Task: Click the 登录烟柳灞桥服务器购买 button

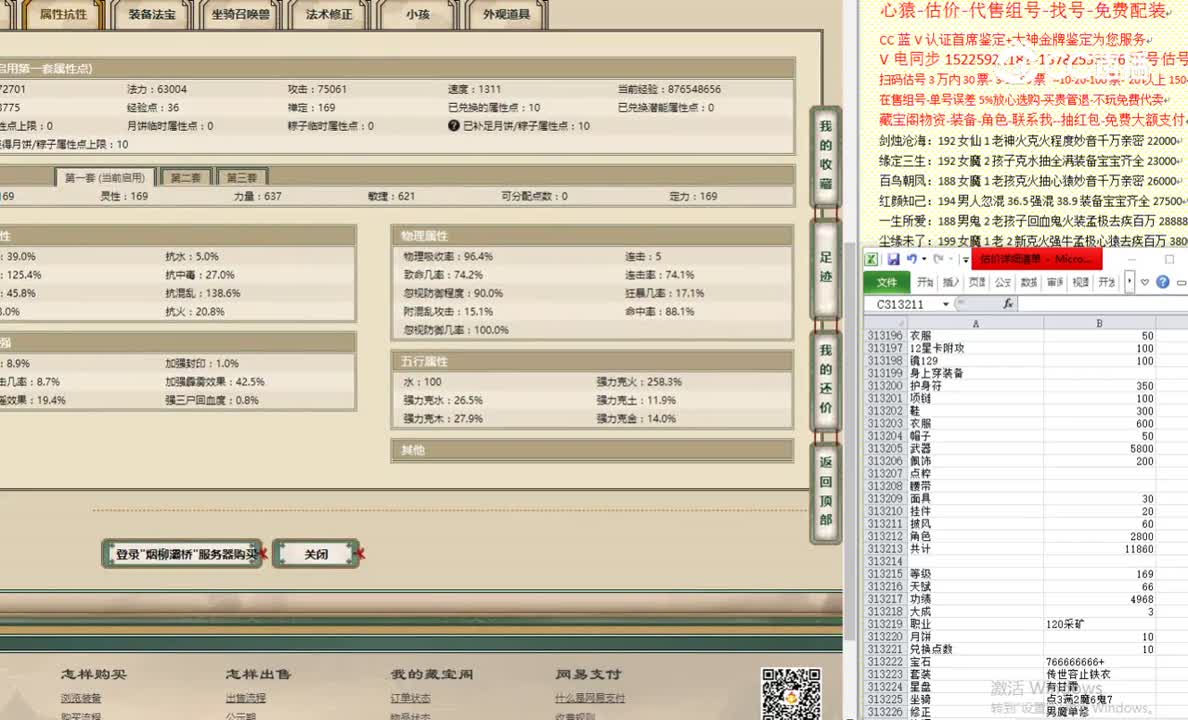Action: point(182,552)
